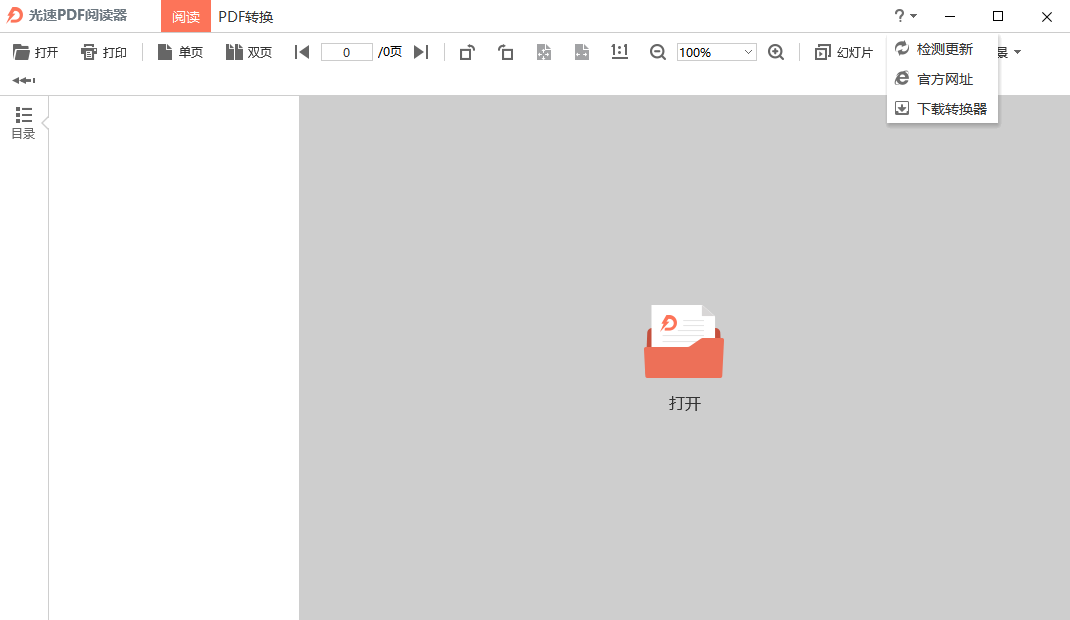Go to the first page arrow

point(302,52)
